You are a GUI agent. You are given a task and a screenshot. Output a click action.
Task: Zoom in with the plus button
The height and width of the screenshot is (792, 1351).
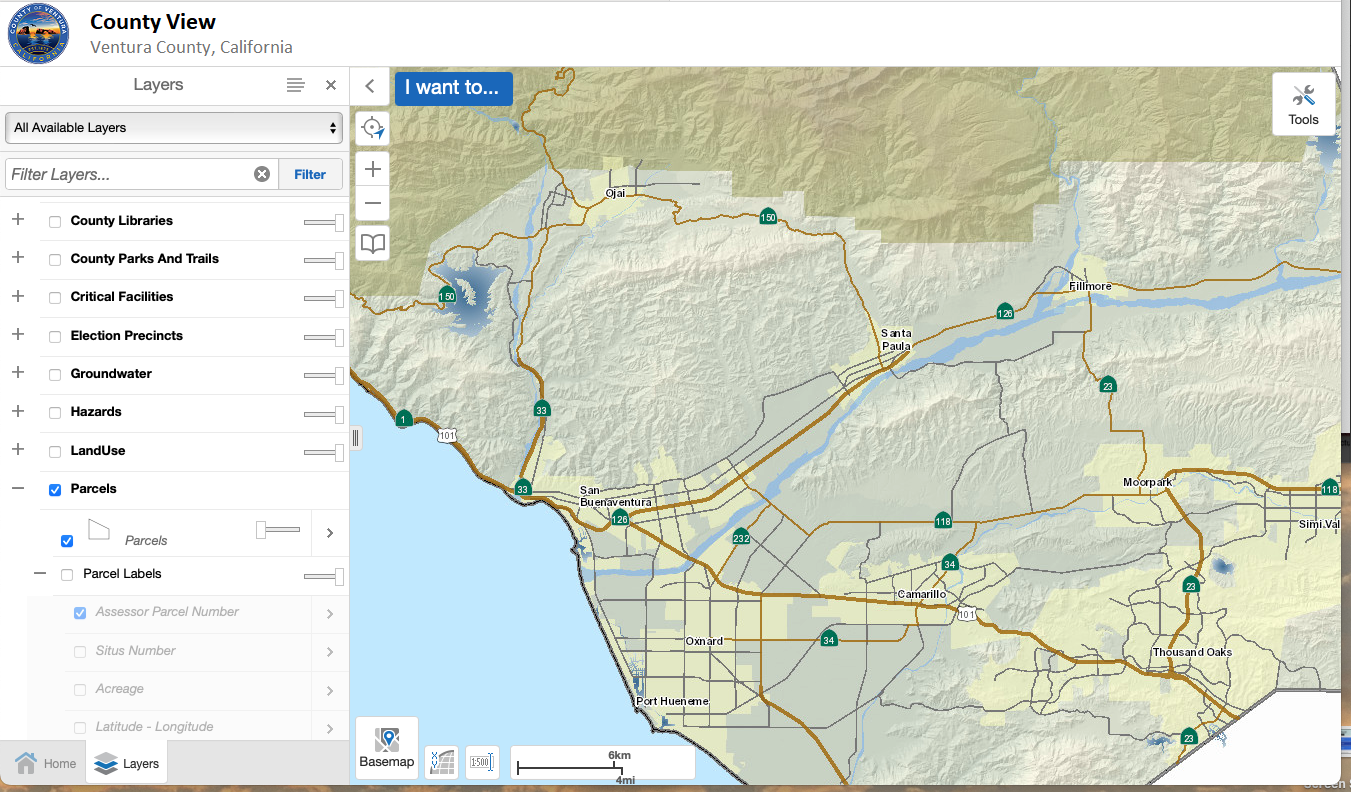tap(373, 168)
